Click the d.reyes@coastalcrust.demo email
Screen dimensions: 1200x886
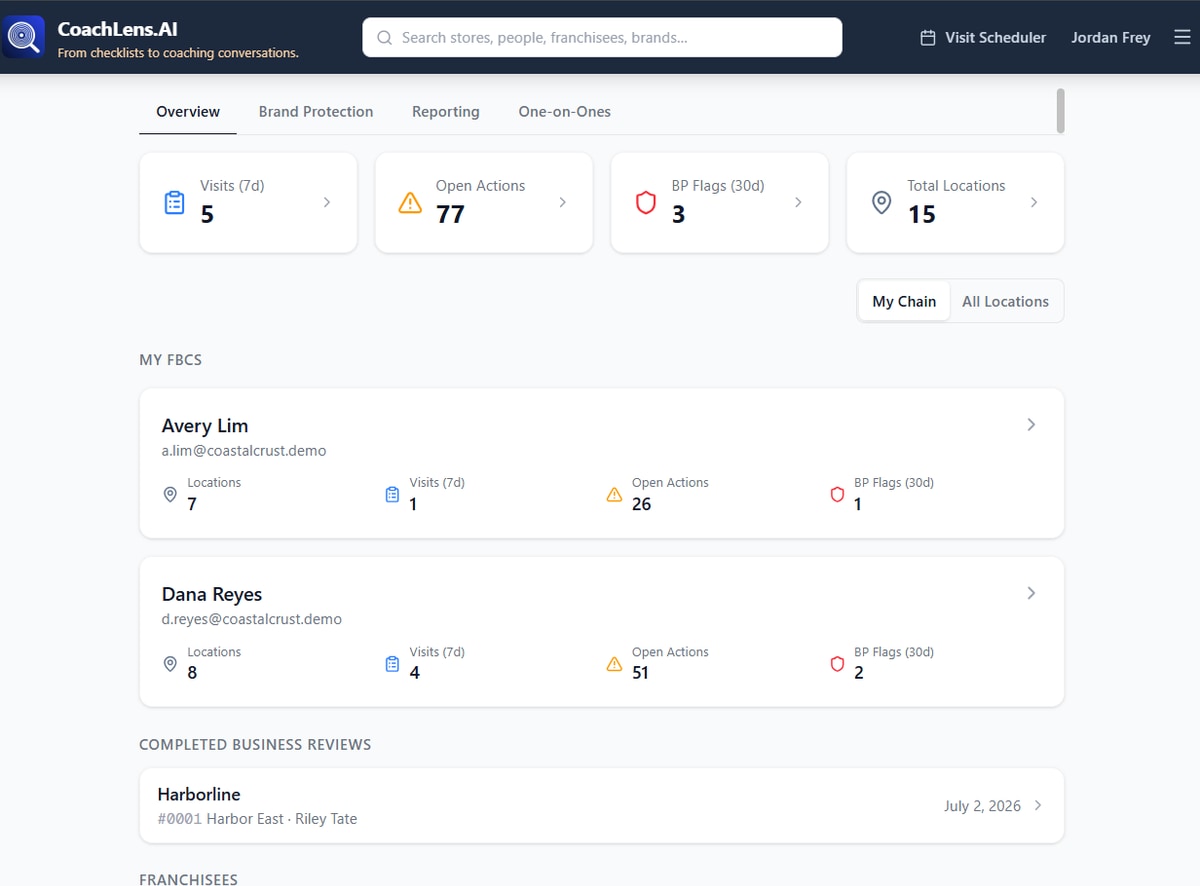click(x=252, y=619)
